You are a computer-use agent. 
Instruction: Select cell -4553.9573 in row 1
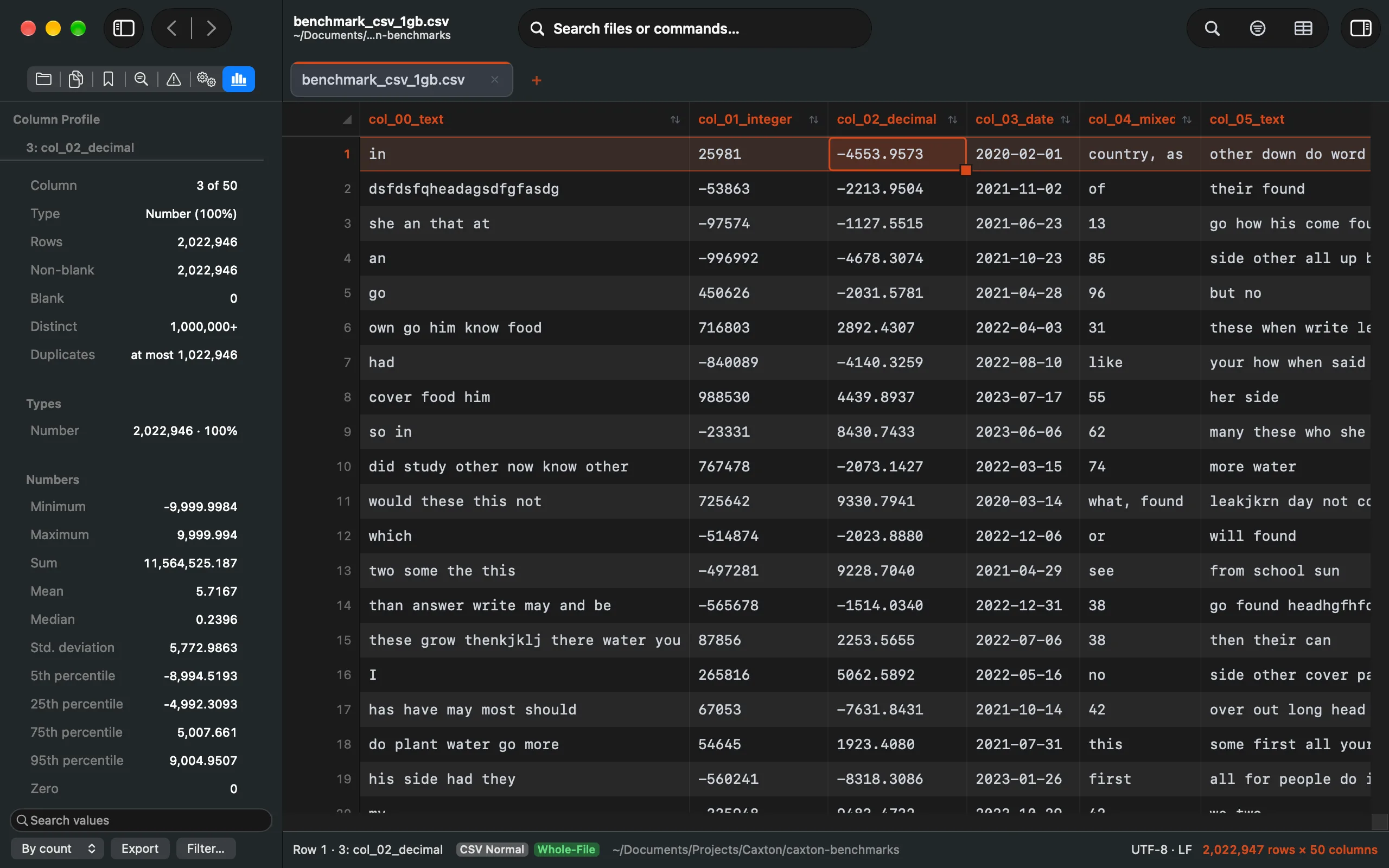(897, 154)
